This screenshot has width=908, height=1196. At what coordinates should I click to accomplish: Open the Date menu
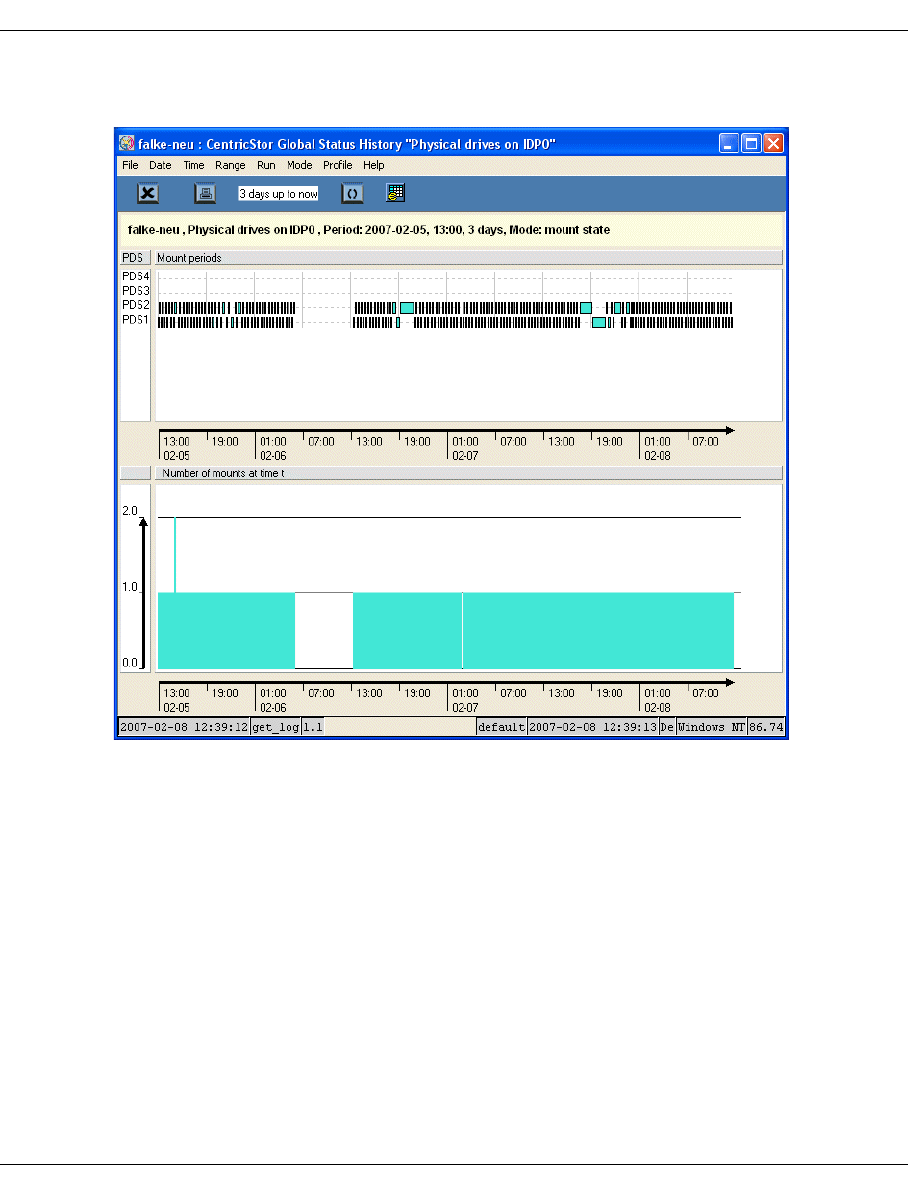(160, 165)
